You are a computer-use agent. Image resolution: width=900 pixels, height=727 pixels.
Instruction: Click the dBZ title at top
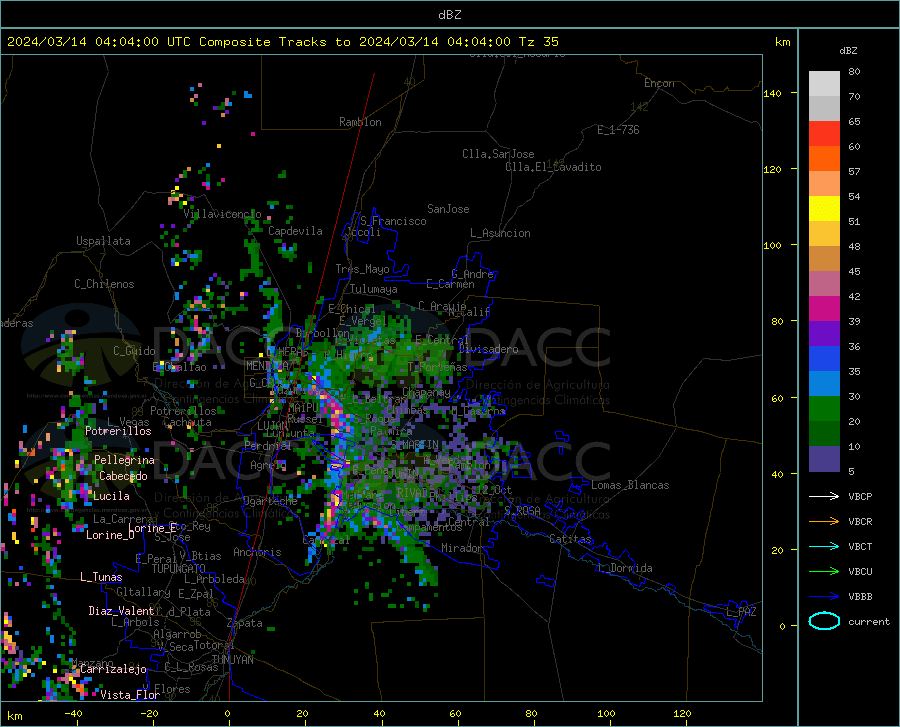tap(449, 15)
